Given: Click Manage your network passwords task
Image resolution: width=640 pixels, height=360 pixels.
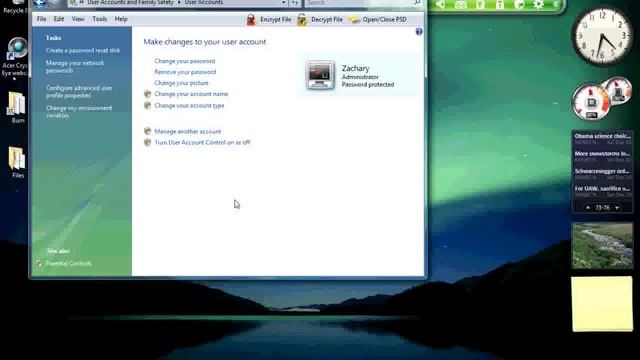Looking at the screenshot, I should tap(75, 67).
